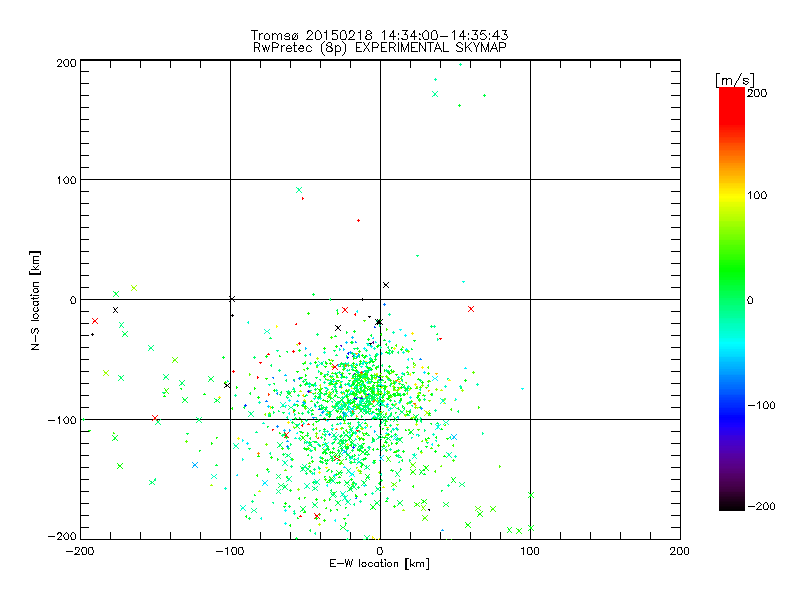
Task: Click the black X marker just above zero N-S line
Action: 386,285
